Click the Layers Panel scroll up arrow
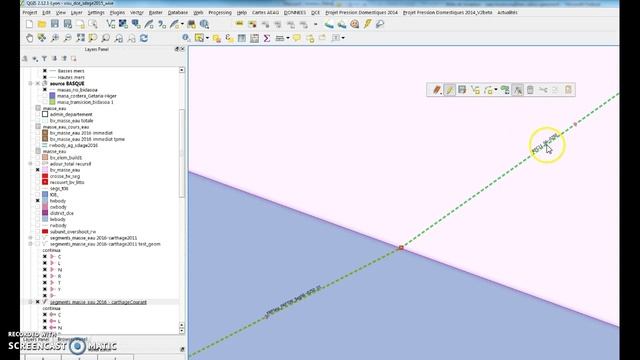Image resolution: width=640 pixels, height=360 pixels. click(182, 70)
